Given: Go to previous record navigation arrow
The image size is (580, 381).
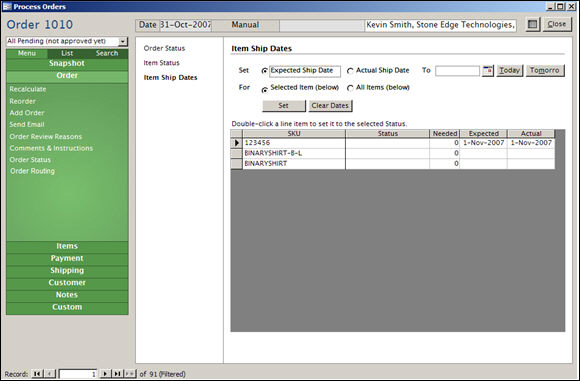Looking at the screenshot, I should click(x=50, y=374).
